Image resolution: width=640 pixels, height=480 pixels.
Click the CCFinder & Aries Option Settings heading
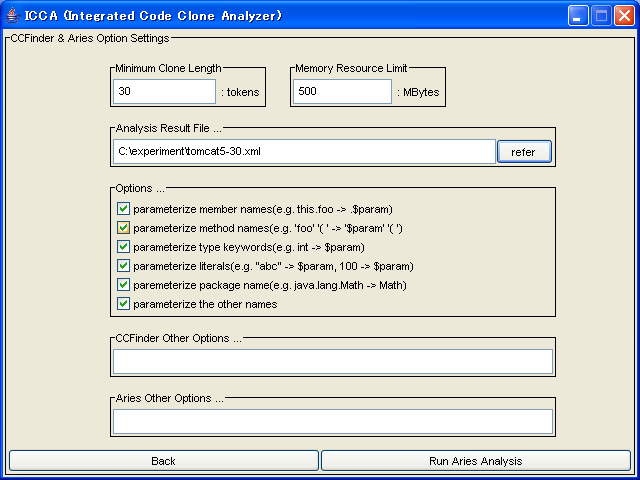click(x=90, y=38)
